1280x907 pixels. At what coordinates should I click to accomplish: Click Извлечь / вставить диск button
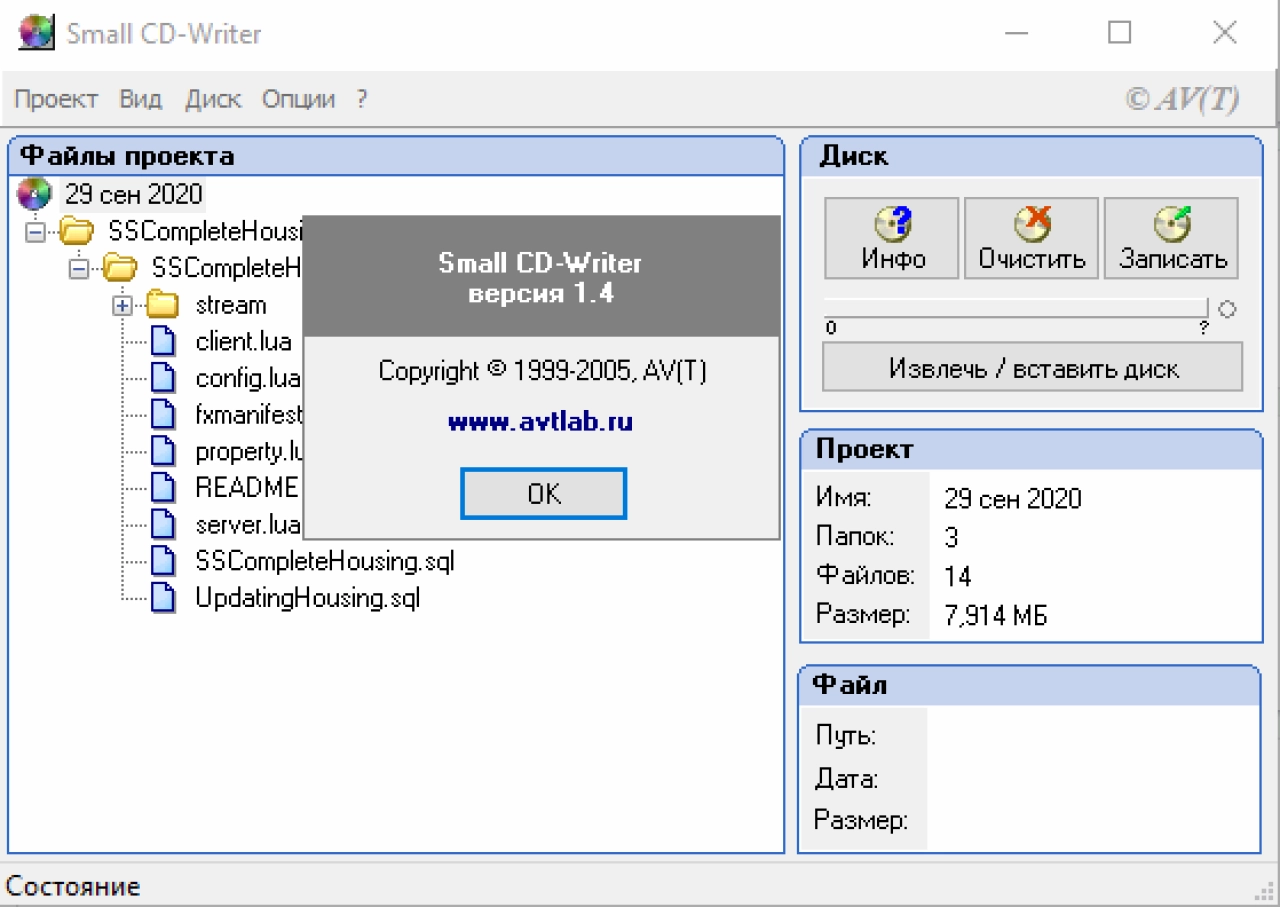coord(1033,367)
